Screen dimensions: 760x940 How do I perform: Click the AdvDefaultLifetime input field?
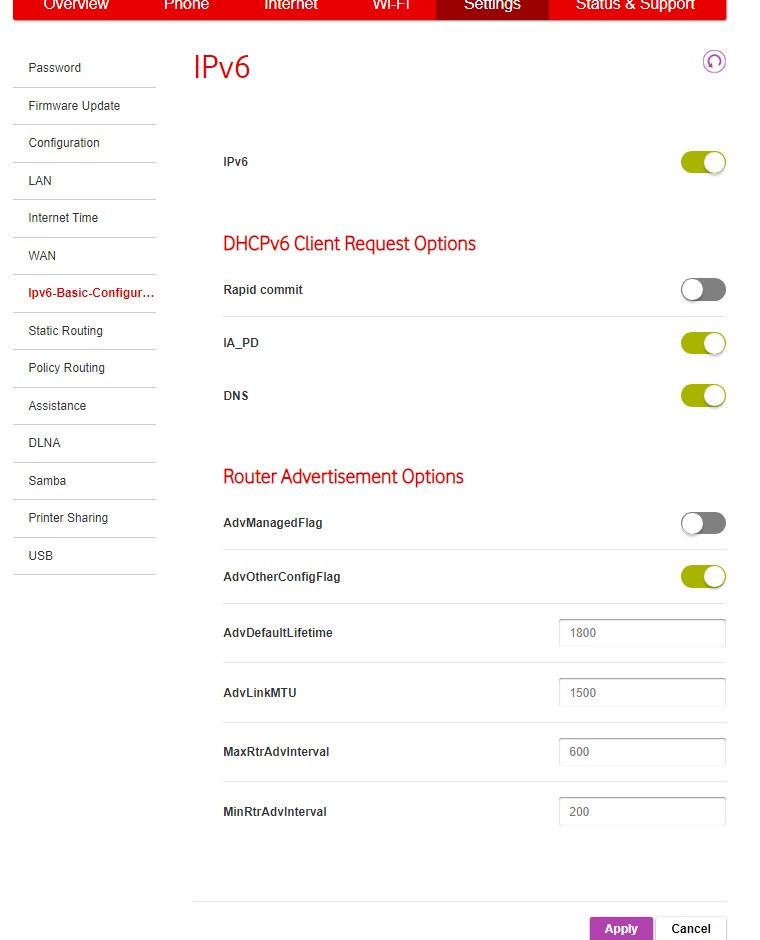pos(641,632)
